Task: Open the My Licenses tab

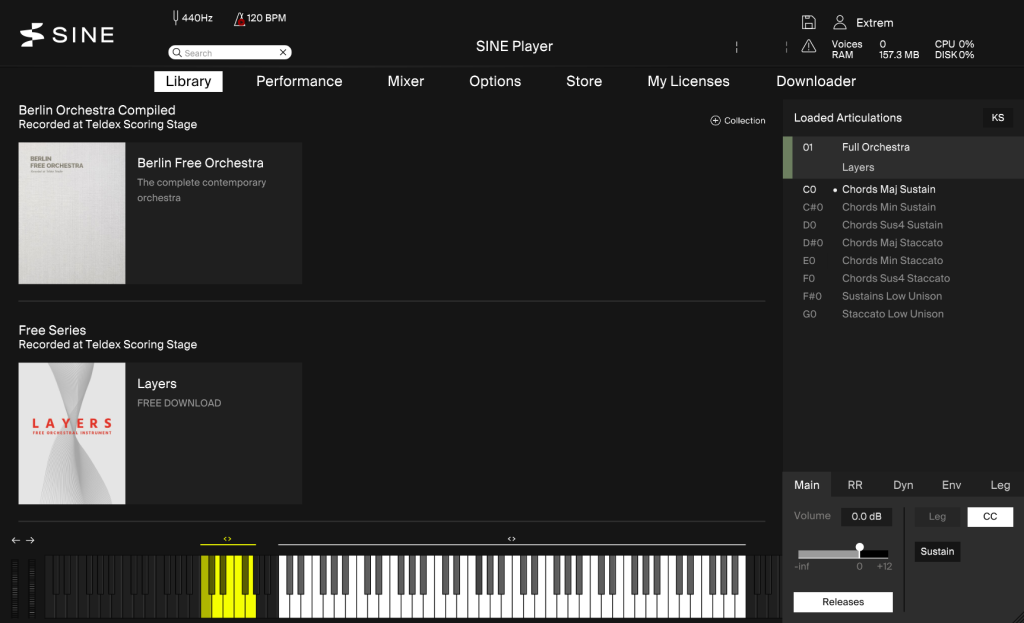Action: 688,81
